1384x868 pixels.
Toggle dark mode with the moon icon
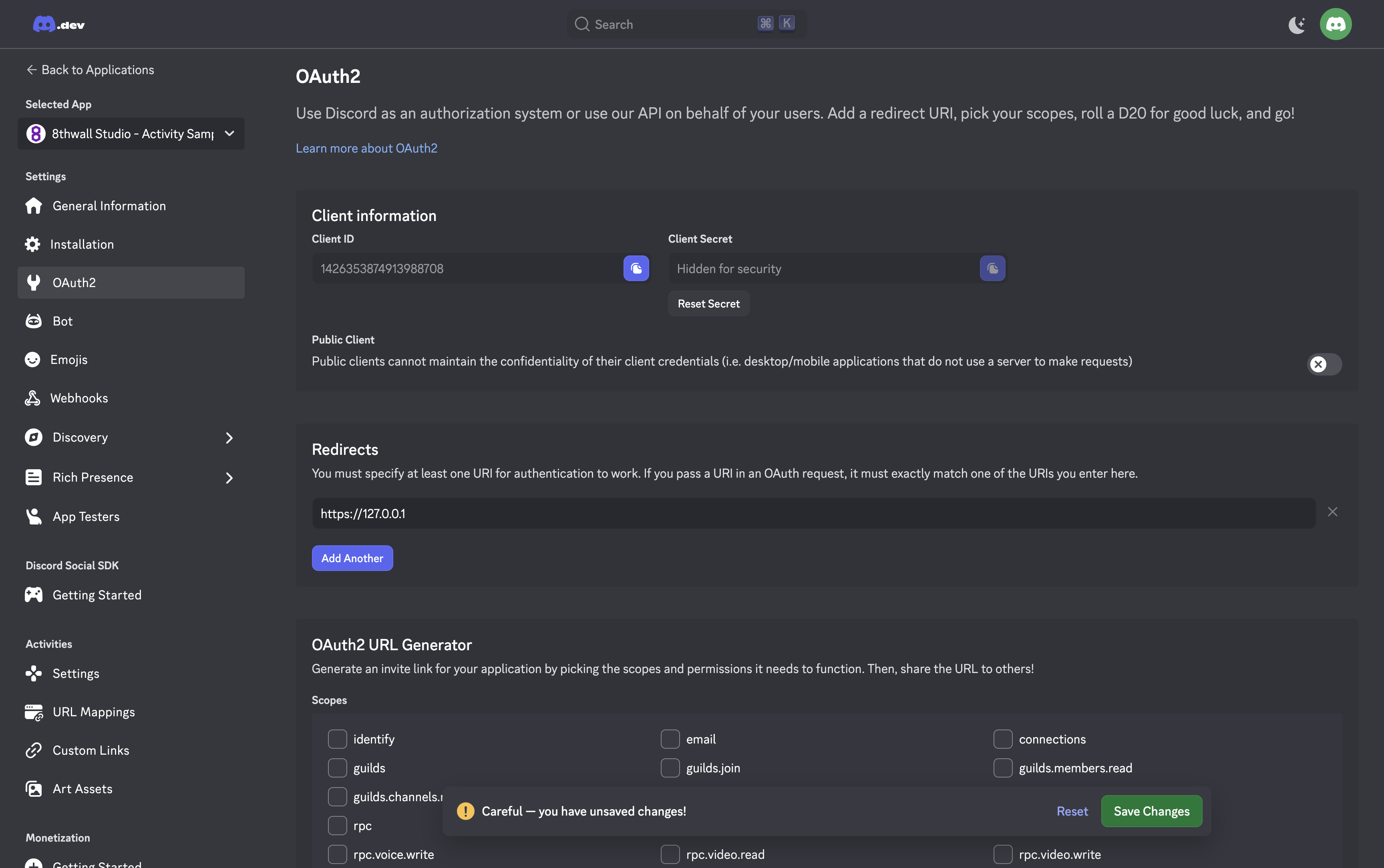[x=1297, y=25]
